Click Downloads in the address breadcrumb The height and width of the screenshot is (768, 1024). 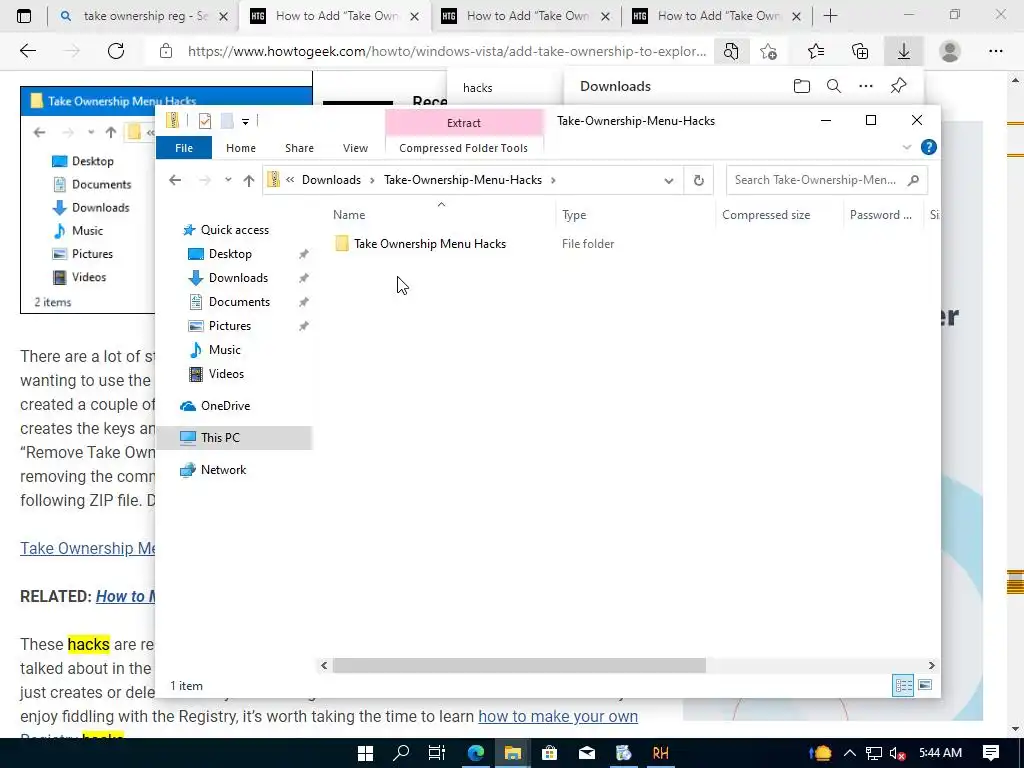click(x=331, y=180)
